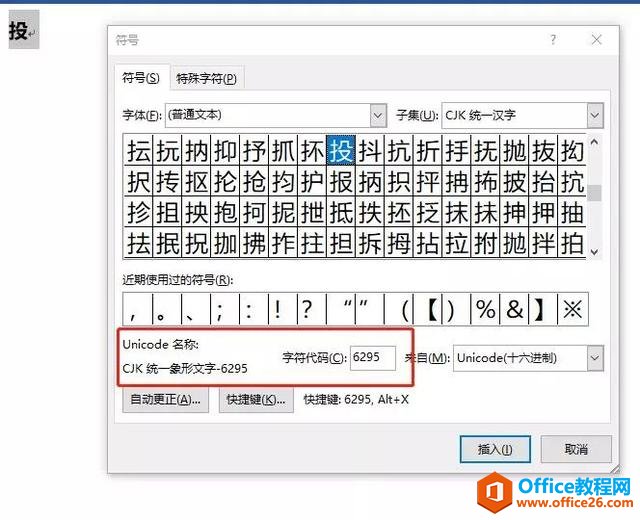Choose the 拌 character cell
Screen dimensions: 640x520
point(543,244)
